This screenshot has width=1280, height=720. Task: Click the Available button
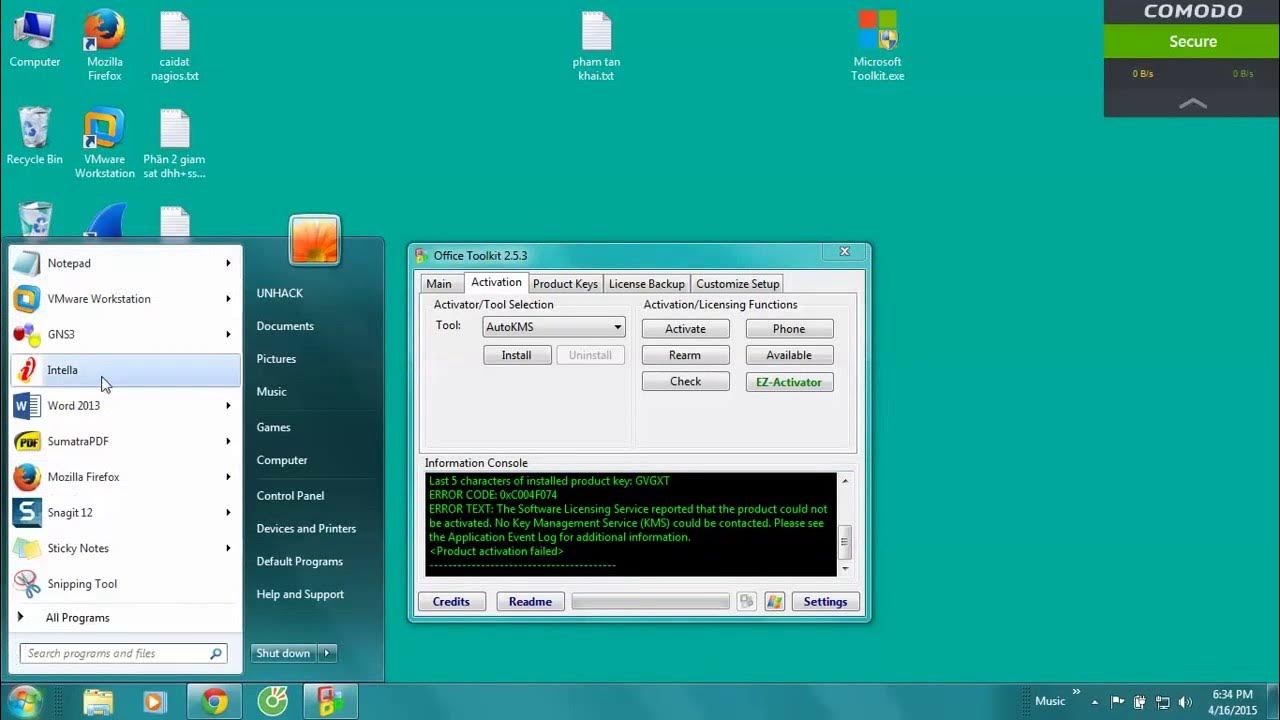tap(789, 355)
